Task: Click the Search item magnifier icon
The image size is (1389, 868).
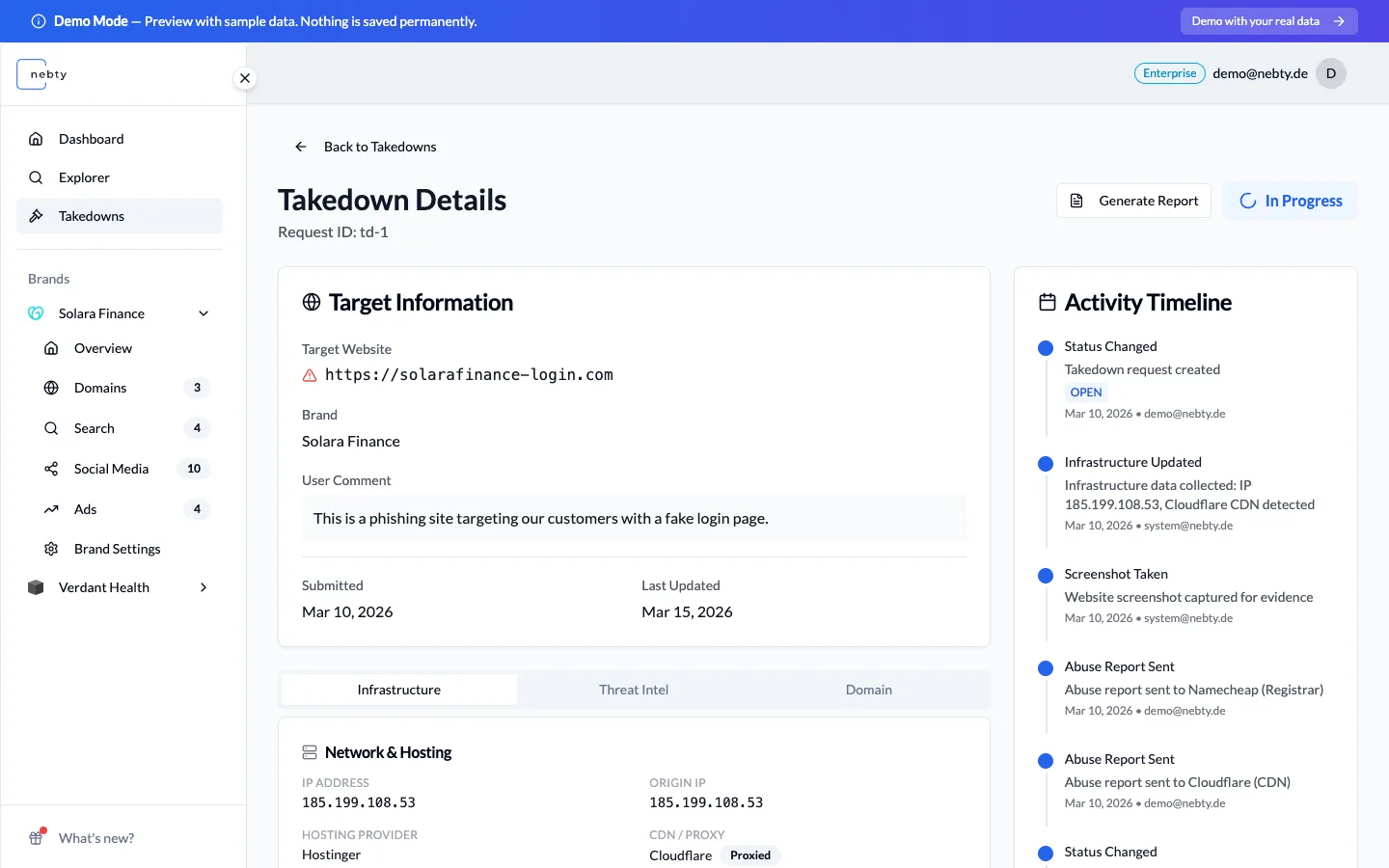Action: click(x=51, y=428)
